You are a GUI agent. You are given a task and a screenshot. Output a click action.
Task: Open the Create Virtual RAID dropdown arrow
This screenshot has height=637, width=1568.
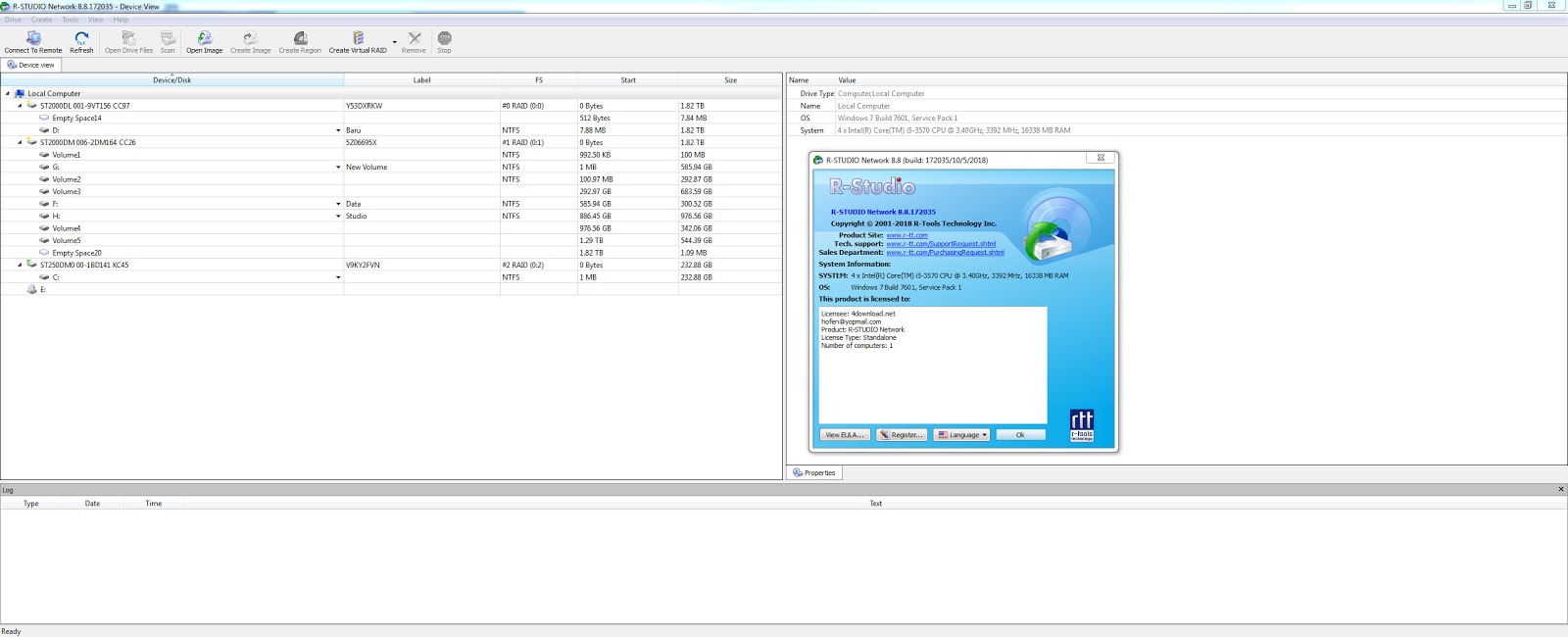(x=395, y=42)
